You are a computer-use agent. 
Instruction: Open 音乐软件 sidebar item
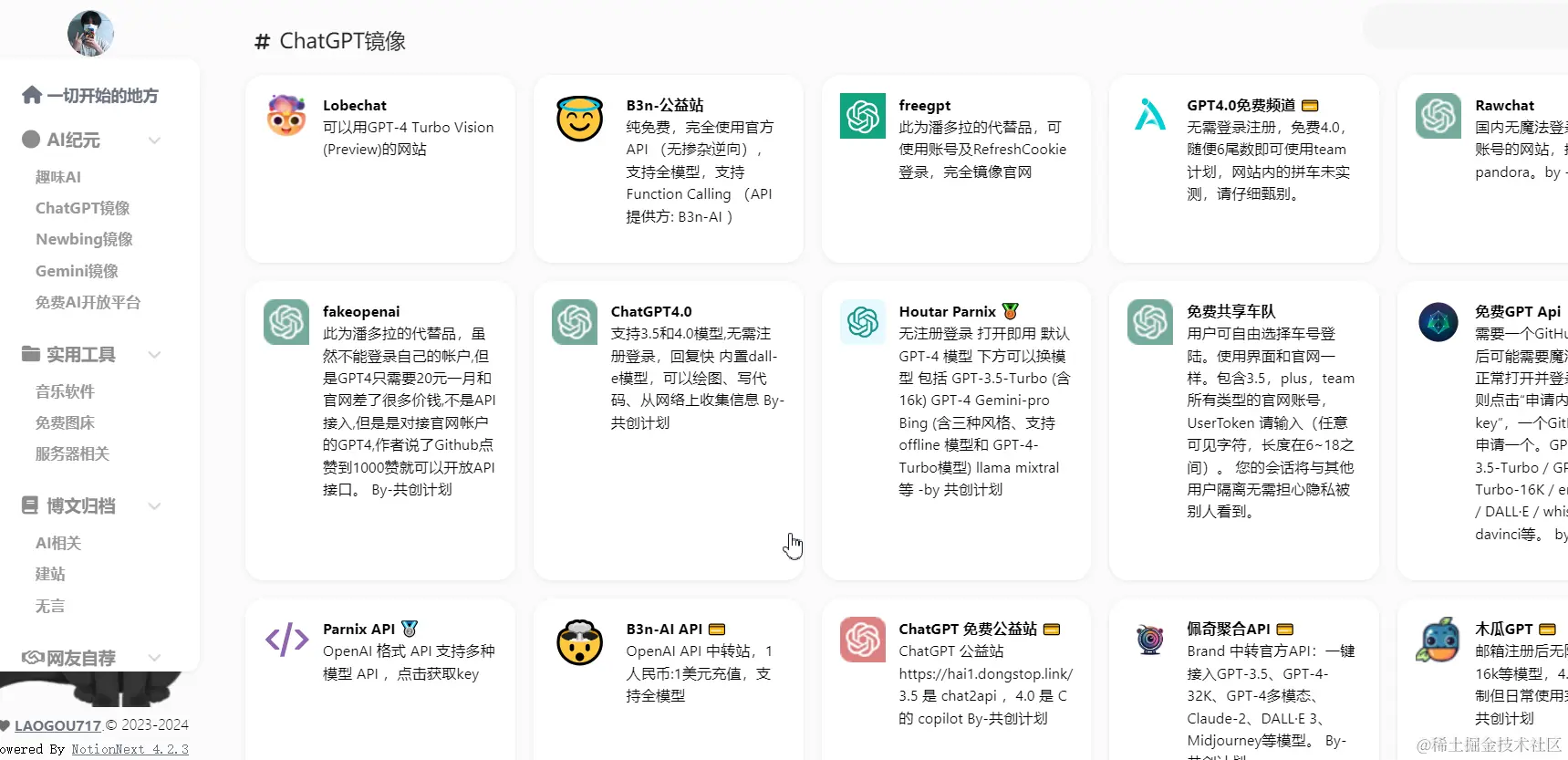65,391
